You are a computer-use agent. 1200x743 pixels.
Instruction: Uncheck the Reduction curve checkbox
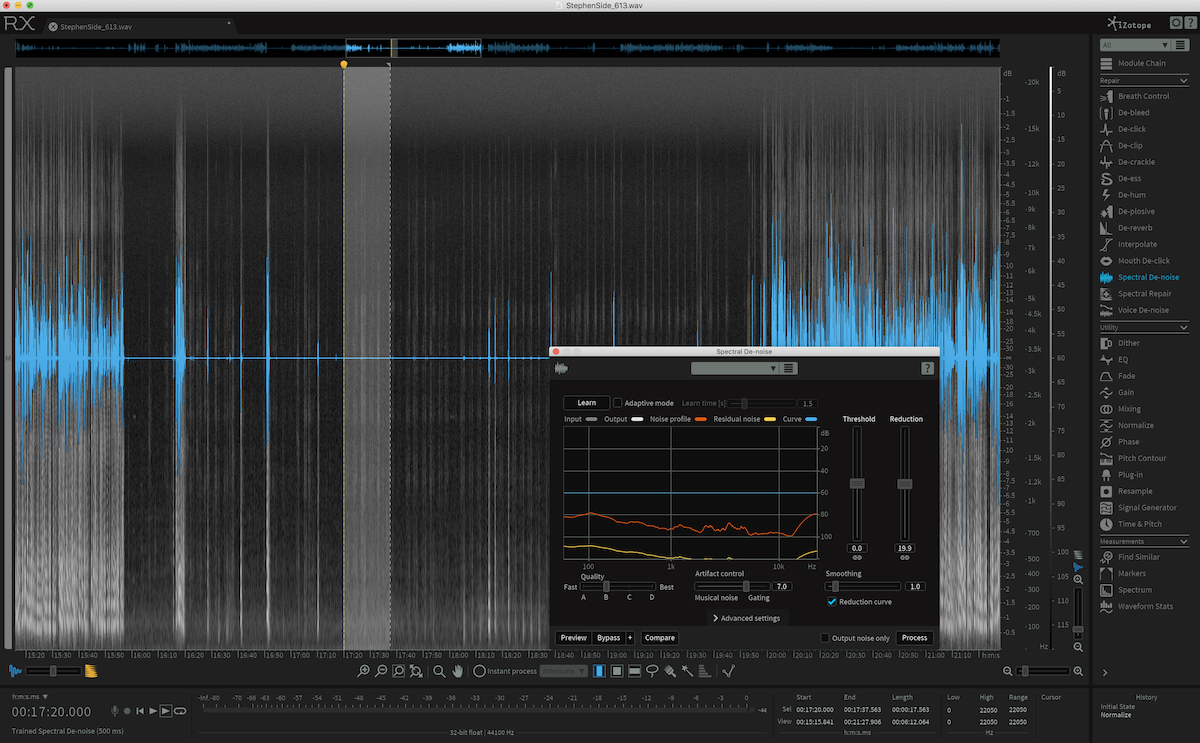pos(831,602)
